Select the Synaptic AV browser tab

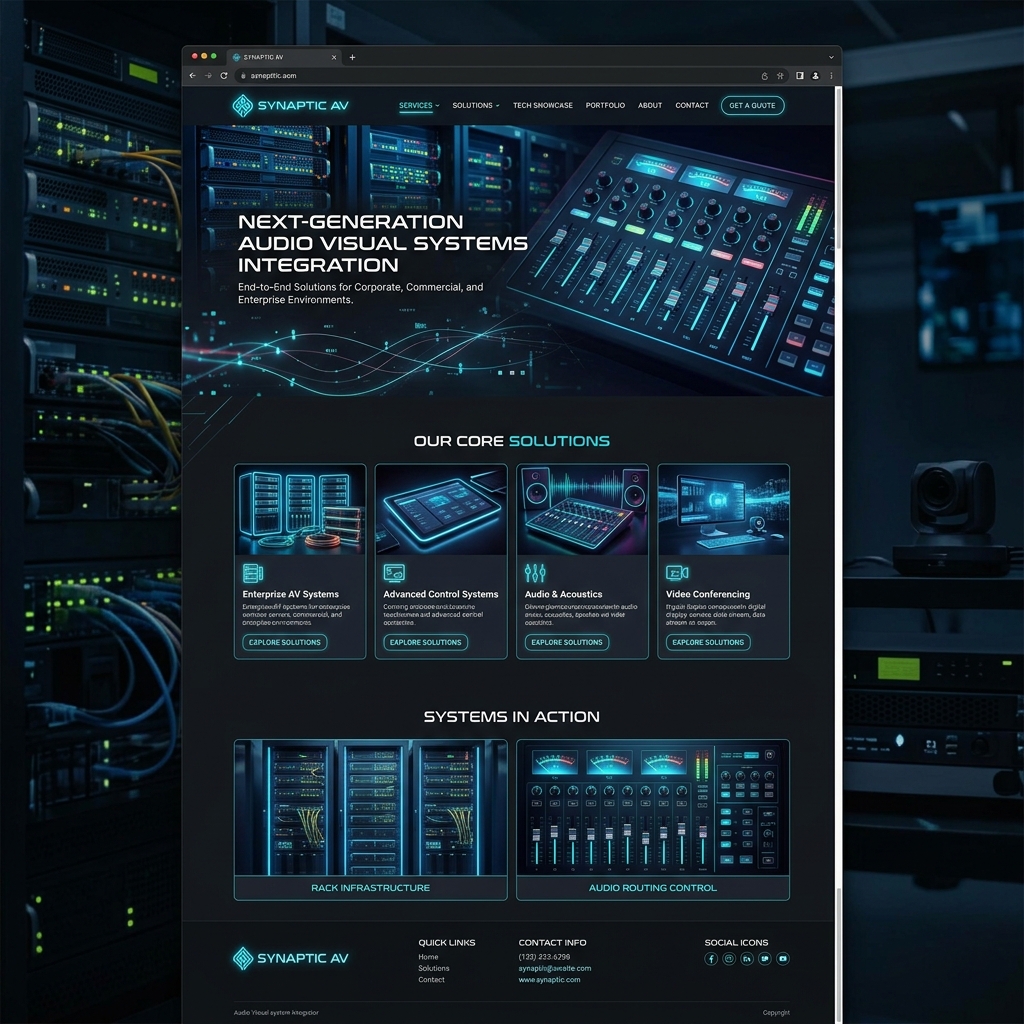click(x=284, y=57)
